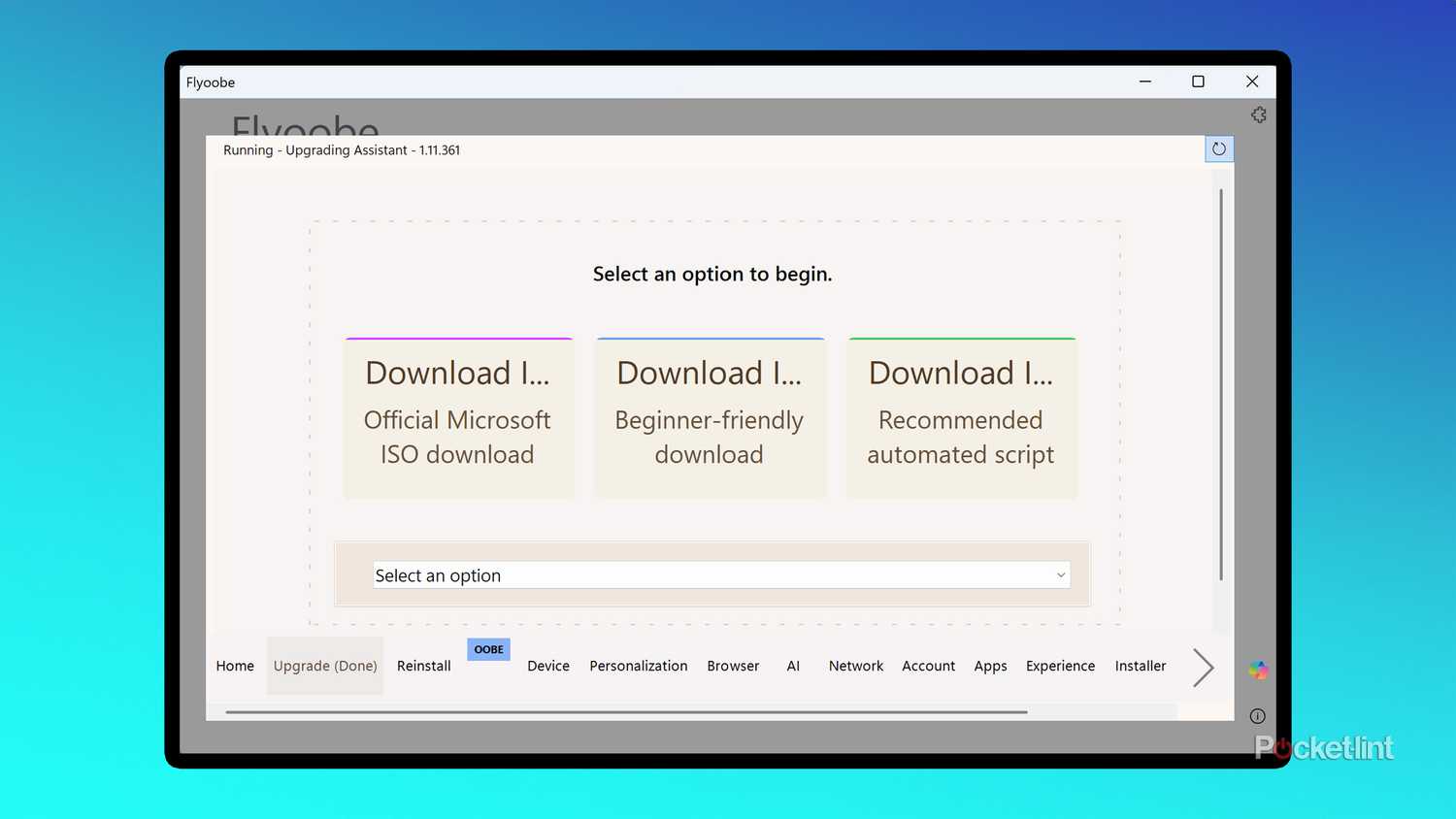The height and width of the screenshot is (819, 1456).
Task: Click the horizontal scrollbar at the bottom
Action: 626,711
